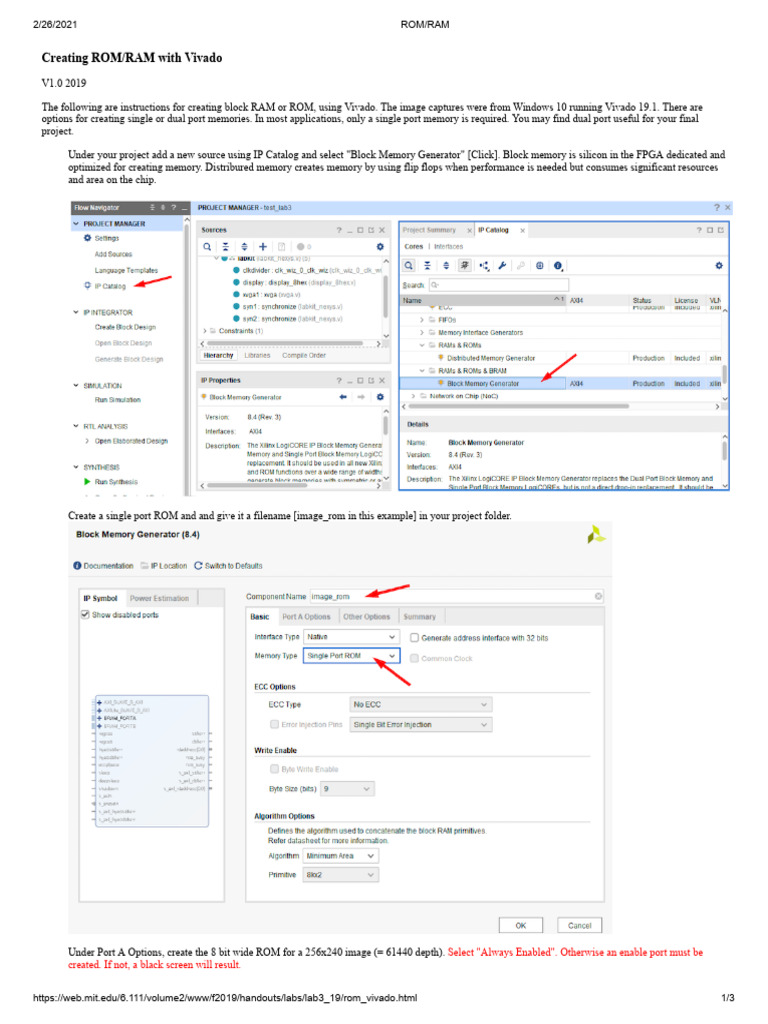Open the Summary tab in generator dialog
Viewport: 768px width, 1024px height.
419,616
